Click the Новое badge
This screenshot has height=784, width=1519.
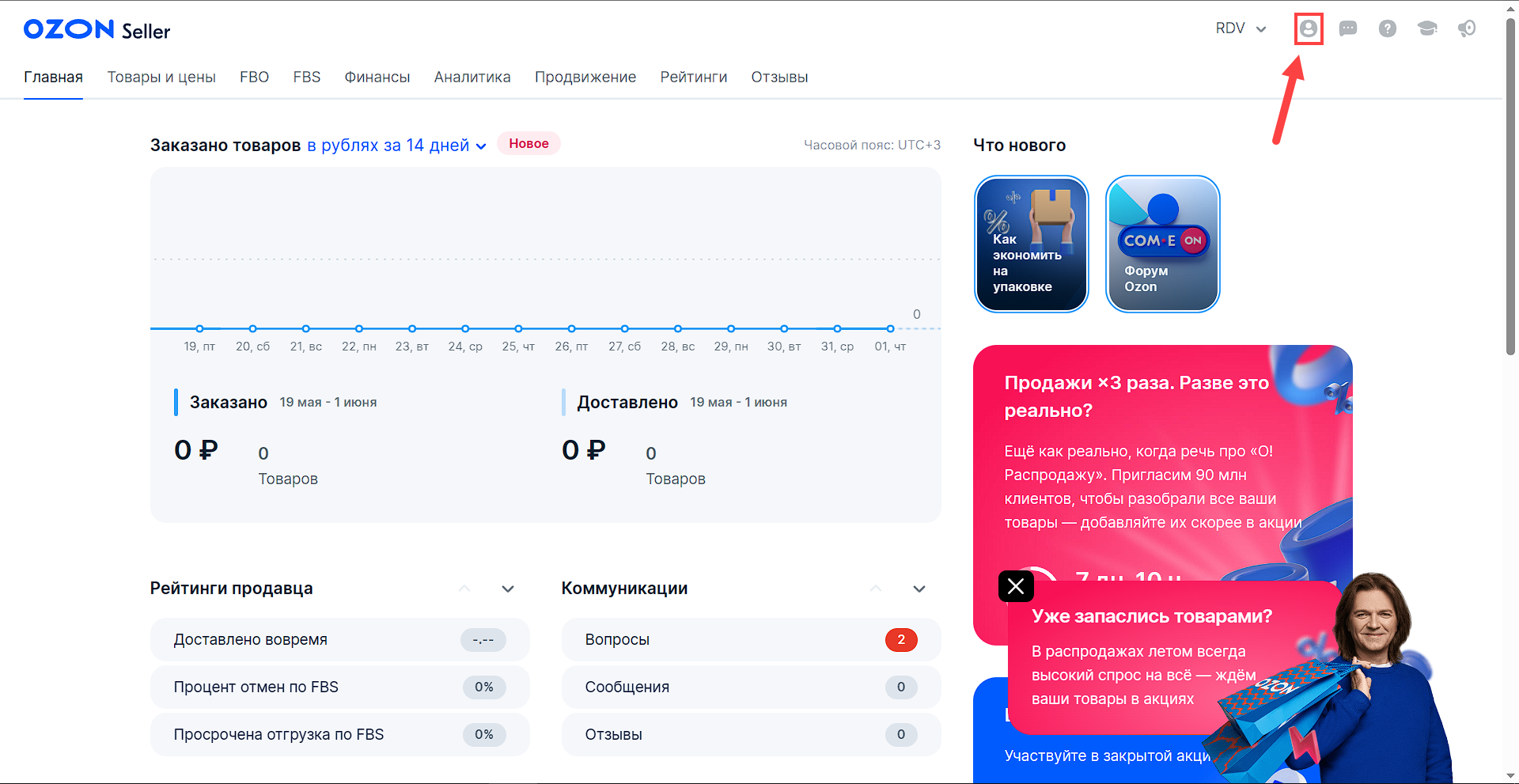[528, 143]
